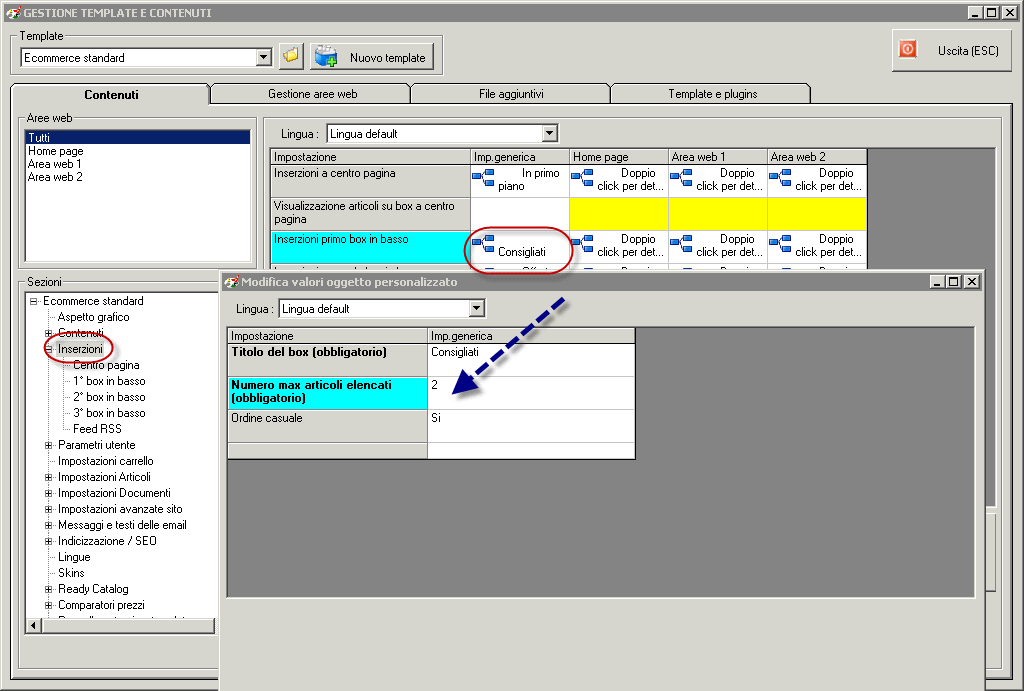The height and width of the screenshot is (691, 1024).
Task: Click value 2 for Numero max articoli elencati
Action: pyautogui.click(x=531, y=393)
